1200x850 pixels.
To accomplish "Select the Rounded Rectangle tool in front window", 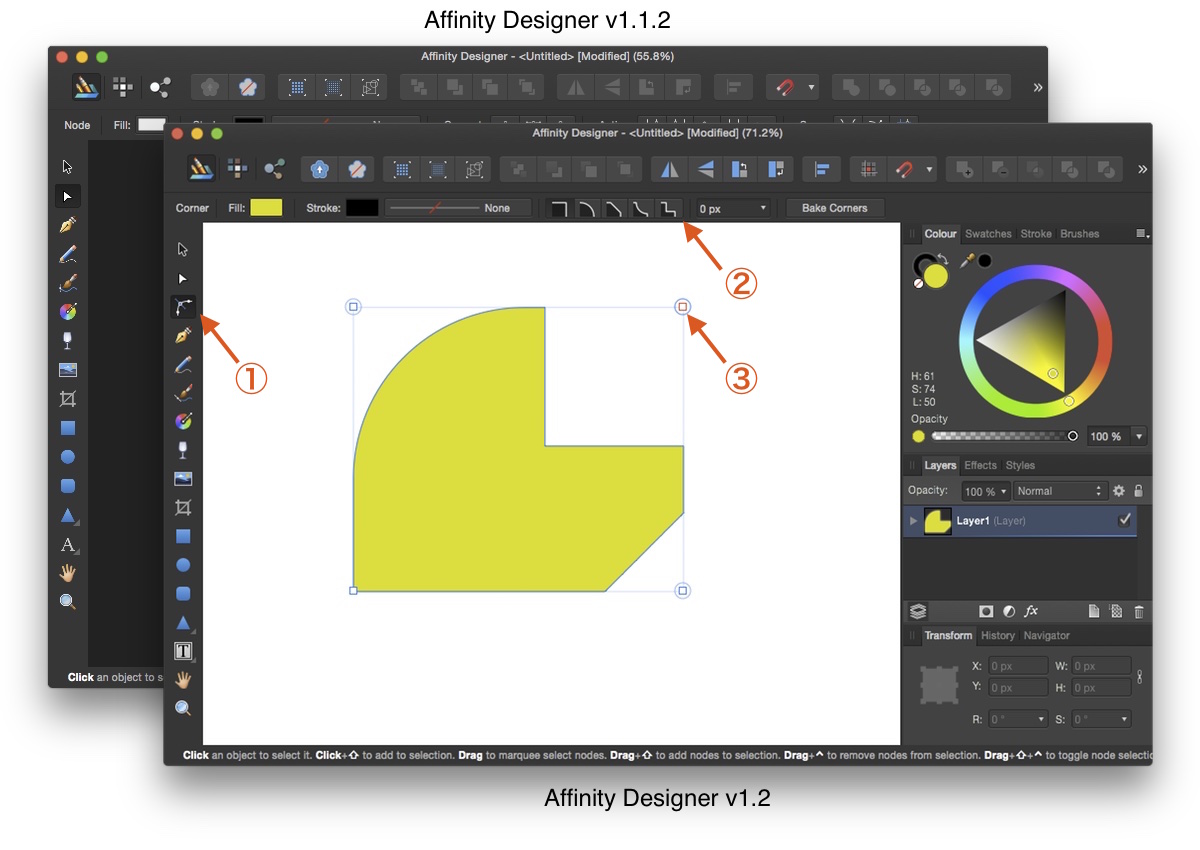I will tap(183, 594).
